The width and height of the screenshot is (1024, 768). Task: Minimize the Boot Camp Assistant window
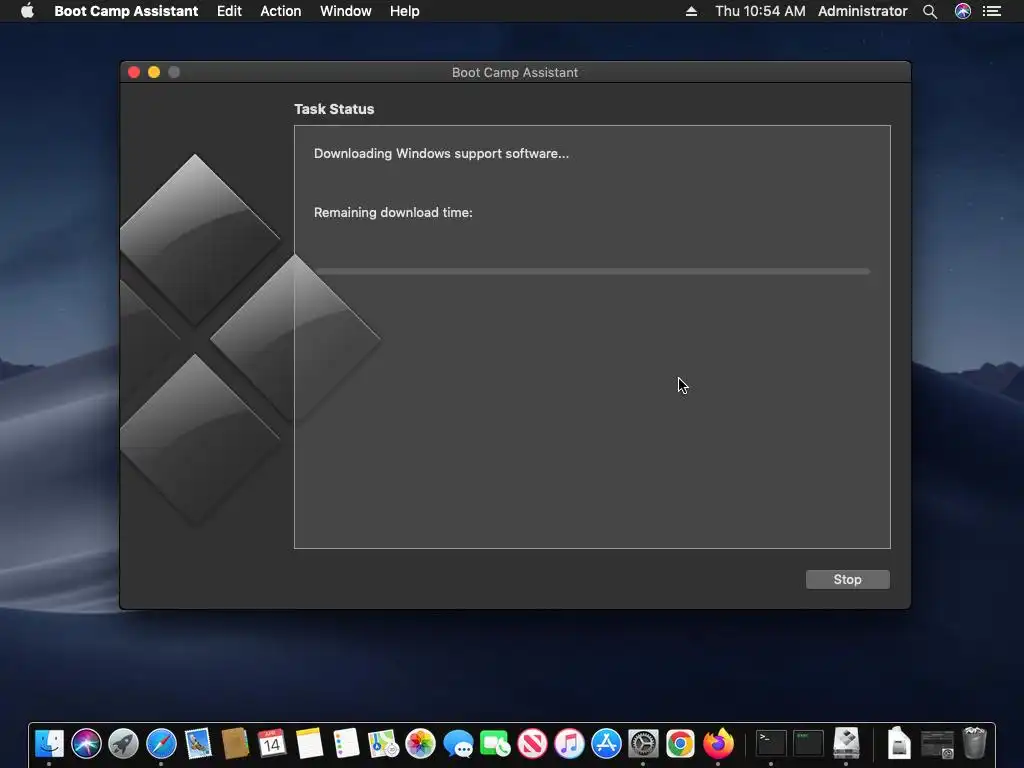pyautogui.click(x=154, y=72)
